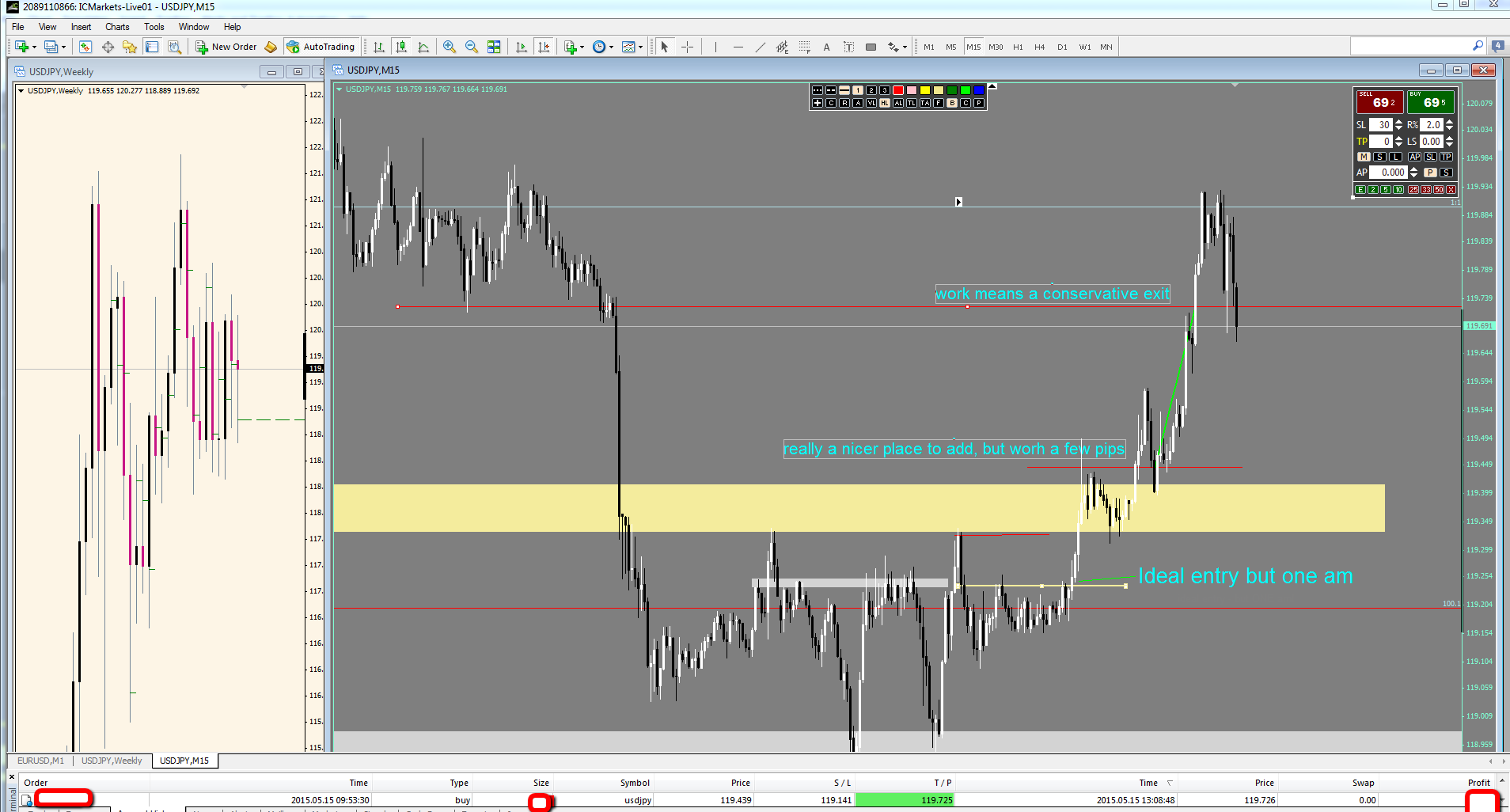
Task: Pick the red color swatch in palette
Action: tap(897, 90)
